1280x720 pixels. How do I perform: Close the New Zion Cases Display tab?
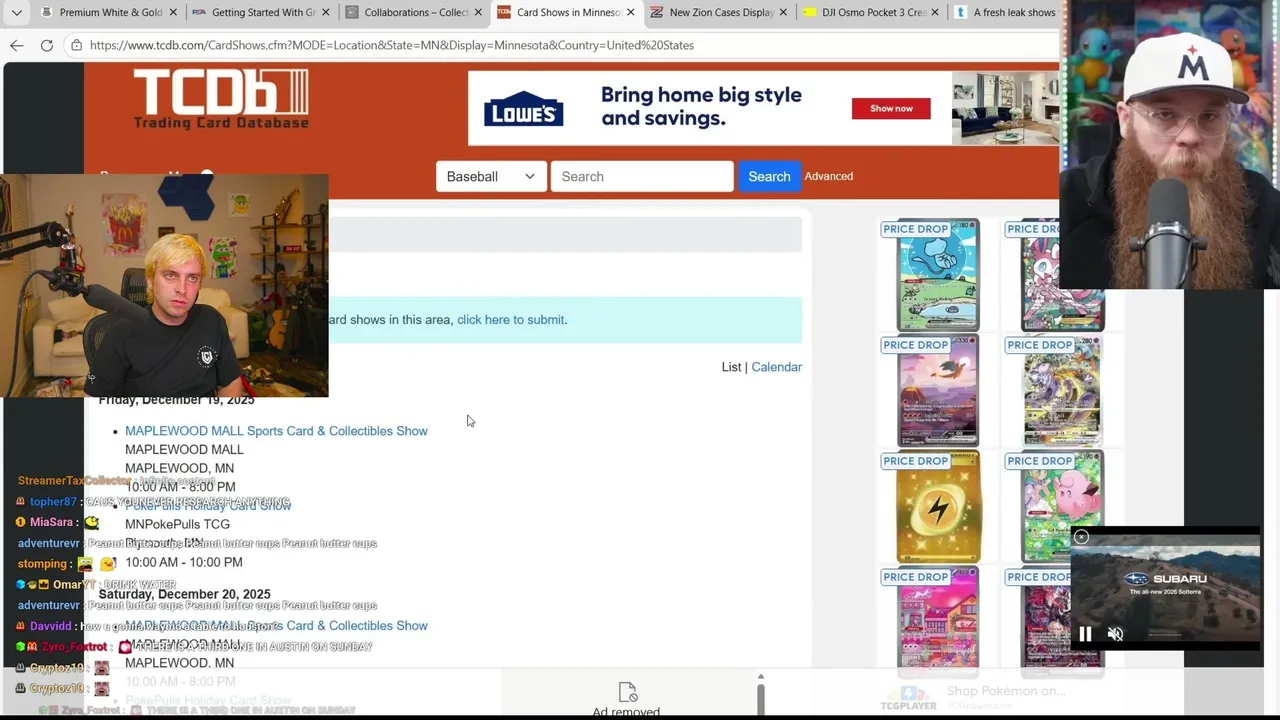tap(783, 13)
